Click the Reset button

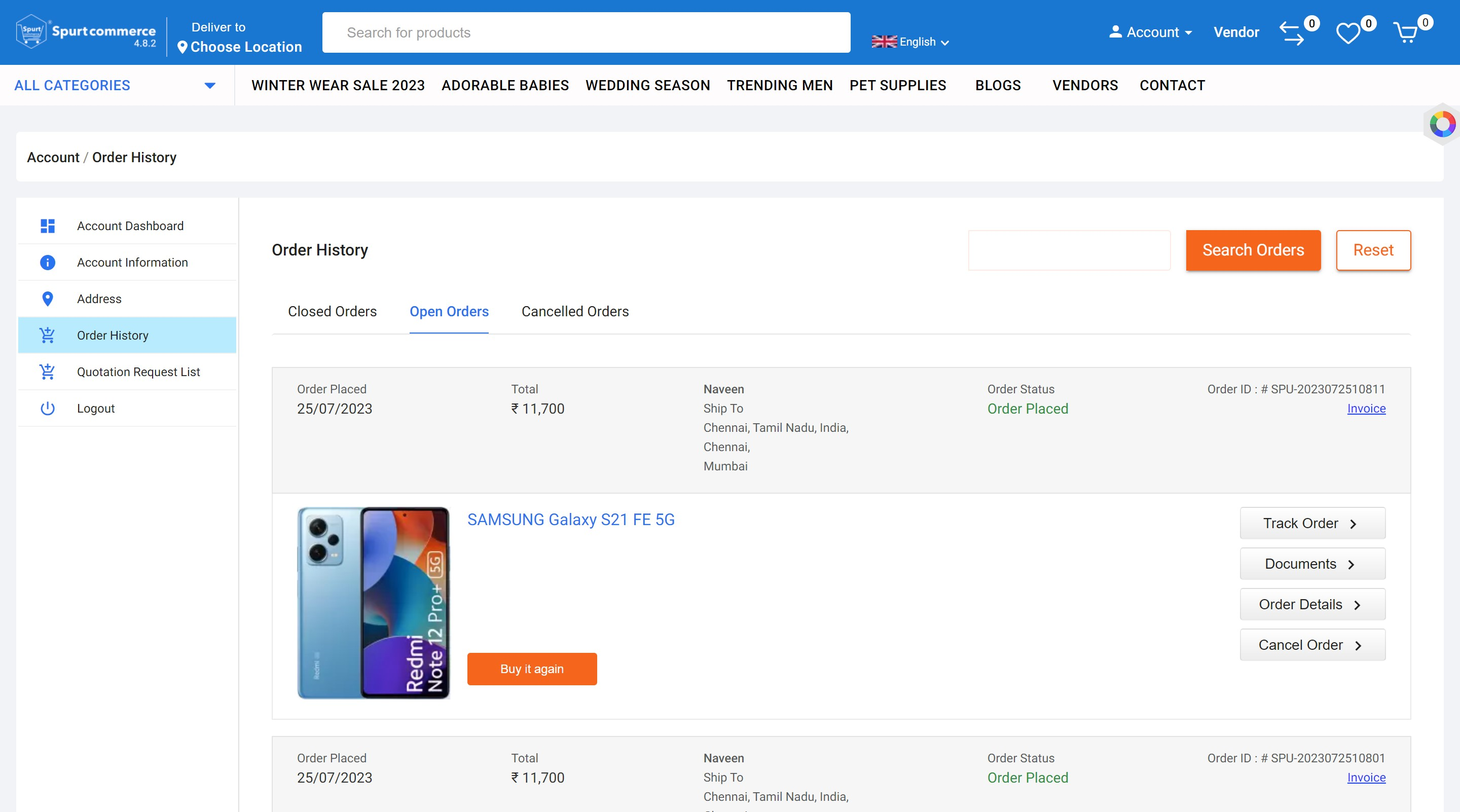(x=1373, y=250)
